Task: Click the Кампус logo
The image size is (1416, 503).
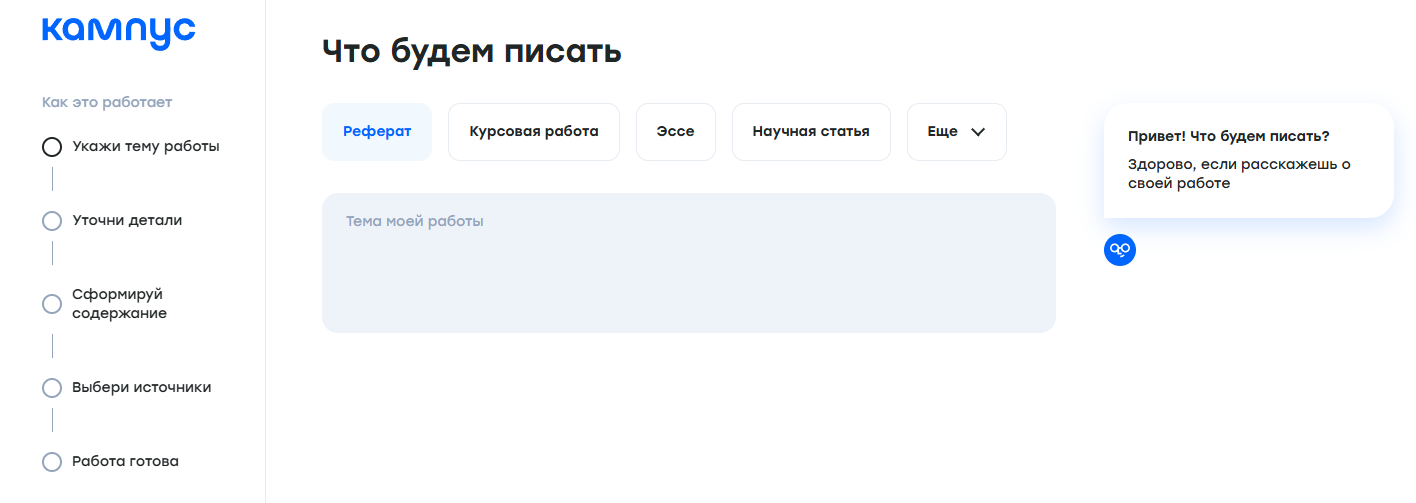Action: [118, 32]
